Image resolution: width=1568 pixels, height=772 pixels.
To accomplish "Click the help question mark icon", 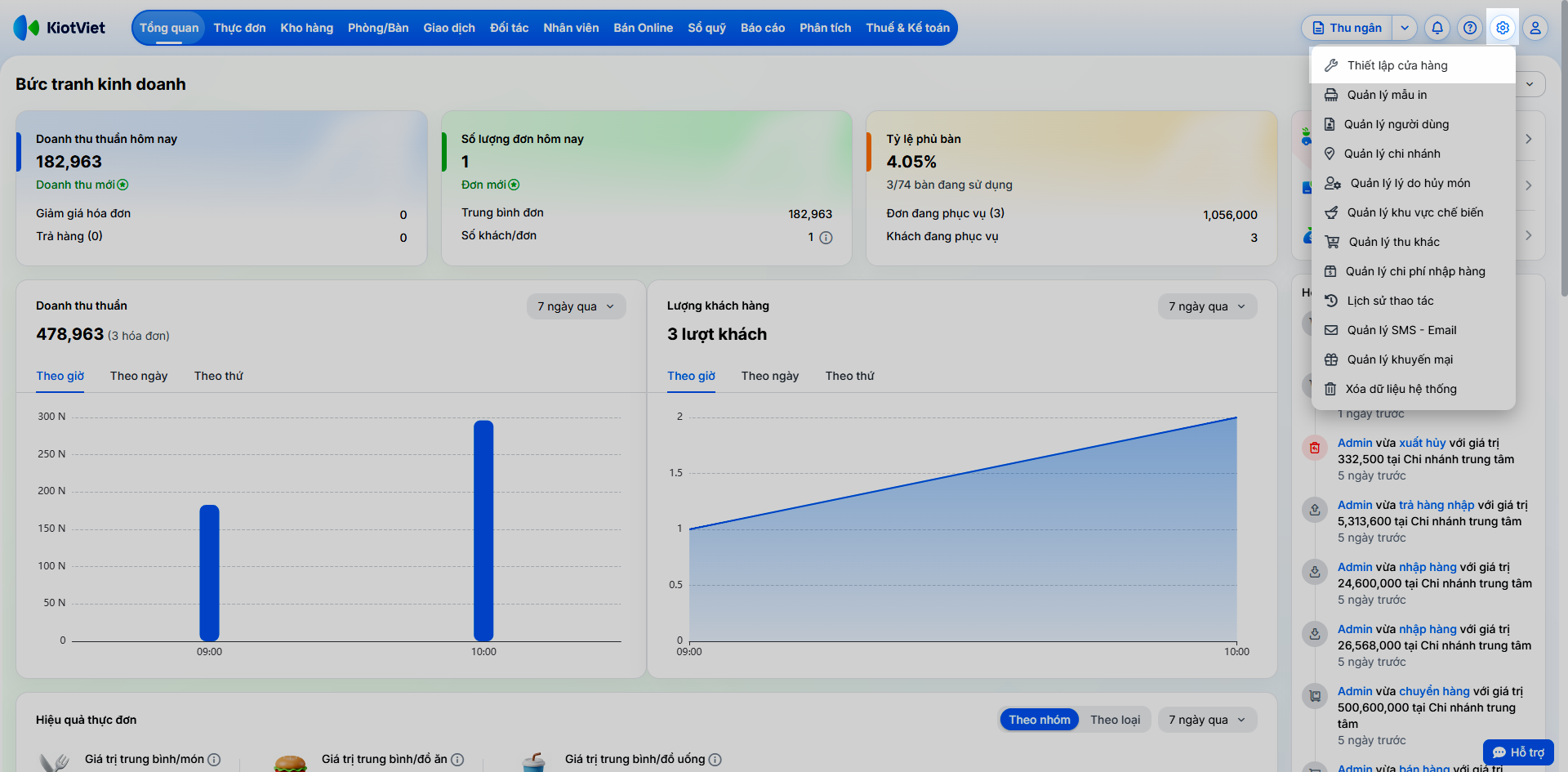I will 1470,28.
